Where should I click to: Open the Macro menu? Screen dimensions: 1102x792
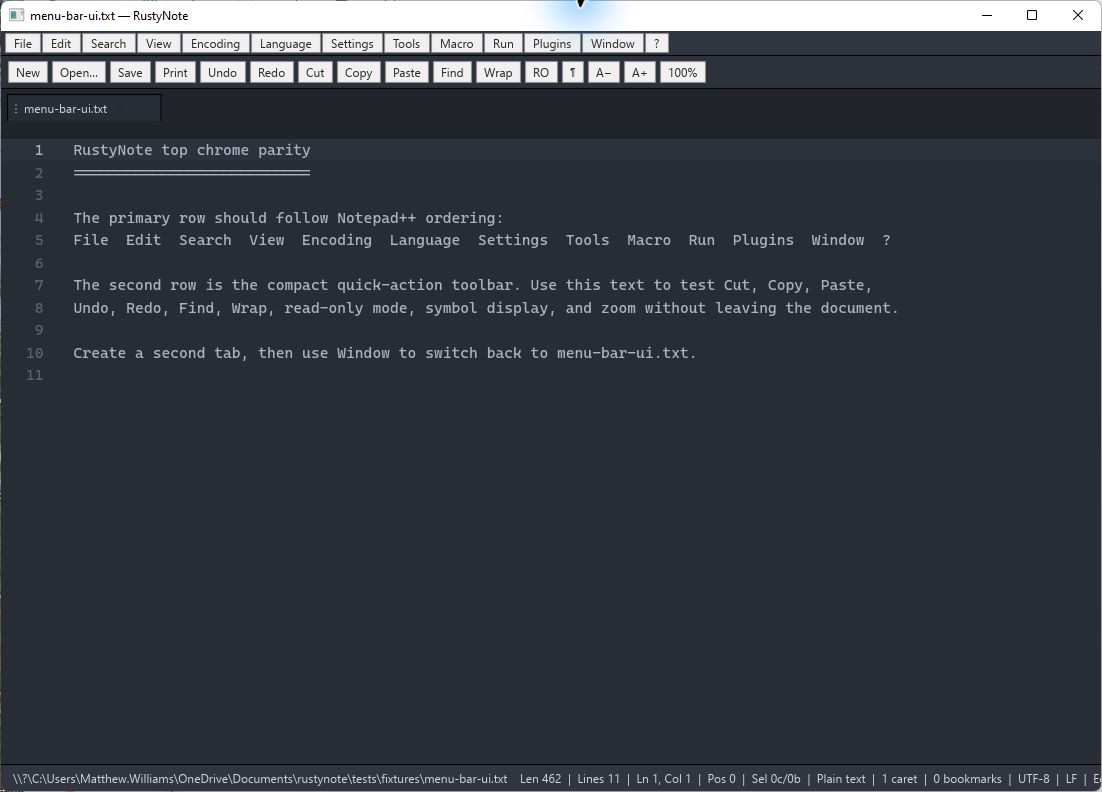click(457, 44)
